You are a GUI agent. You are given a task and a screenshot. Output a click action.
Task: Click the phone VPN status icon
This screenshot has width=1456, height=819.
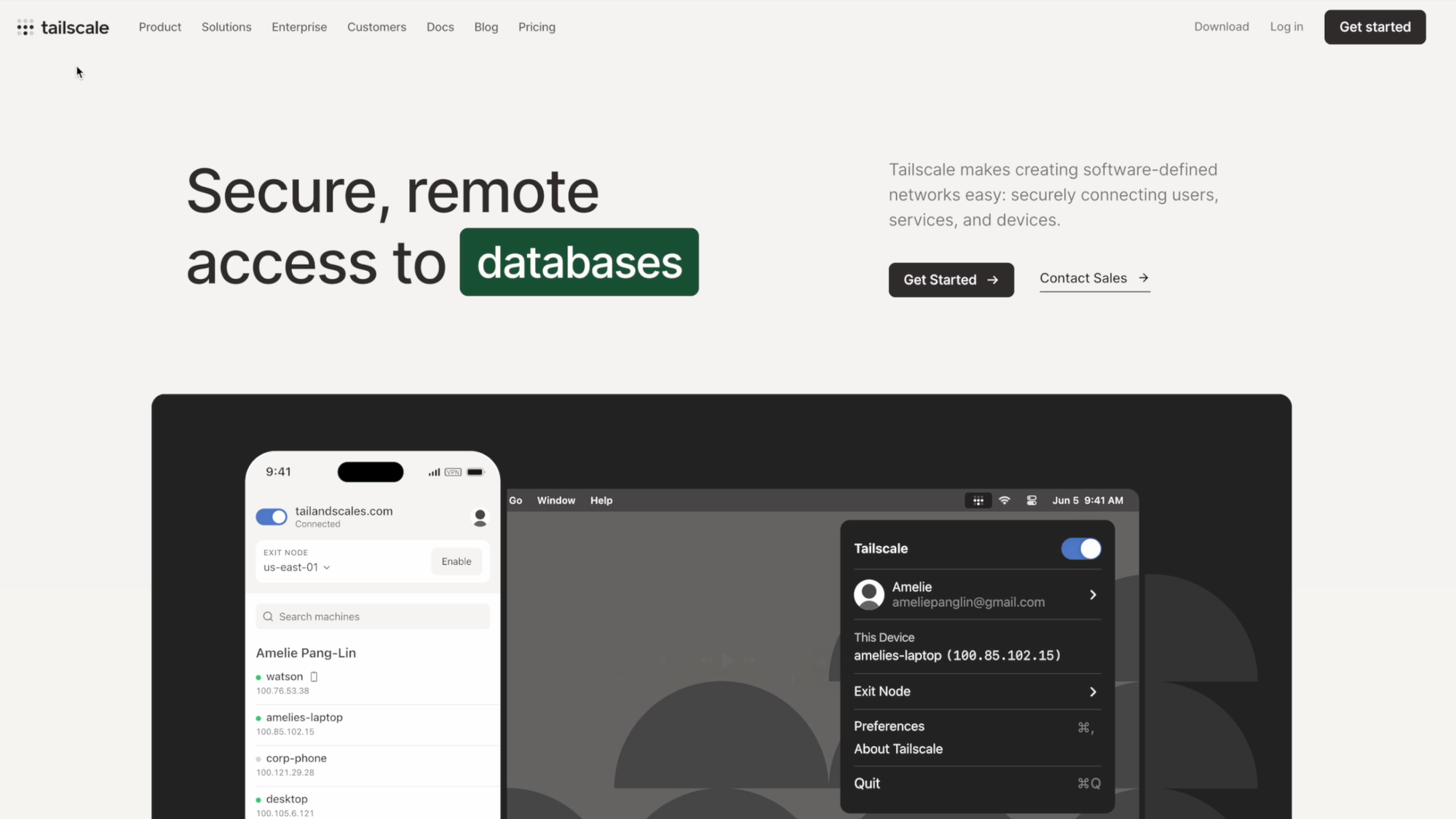[453, 472]
